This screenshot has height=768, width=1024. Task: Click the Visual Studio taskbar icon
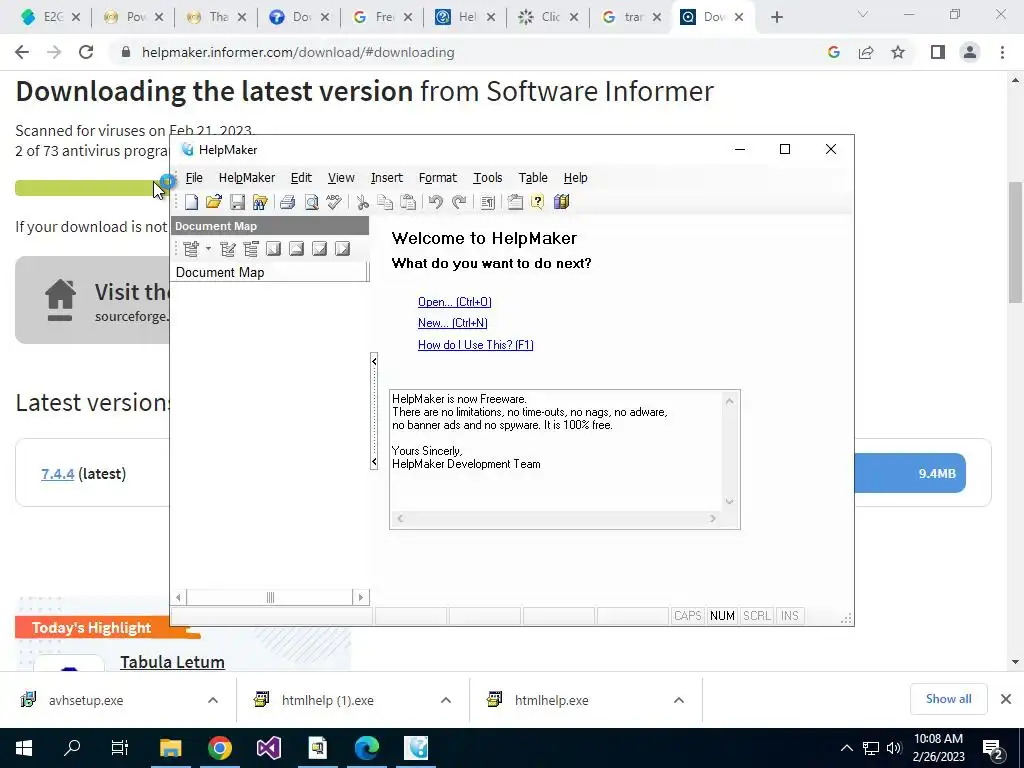tap(268, 748)
